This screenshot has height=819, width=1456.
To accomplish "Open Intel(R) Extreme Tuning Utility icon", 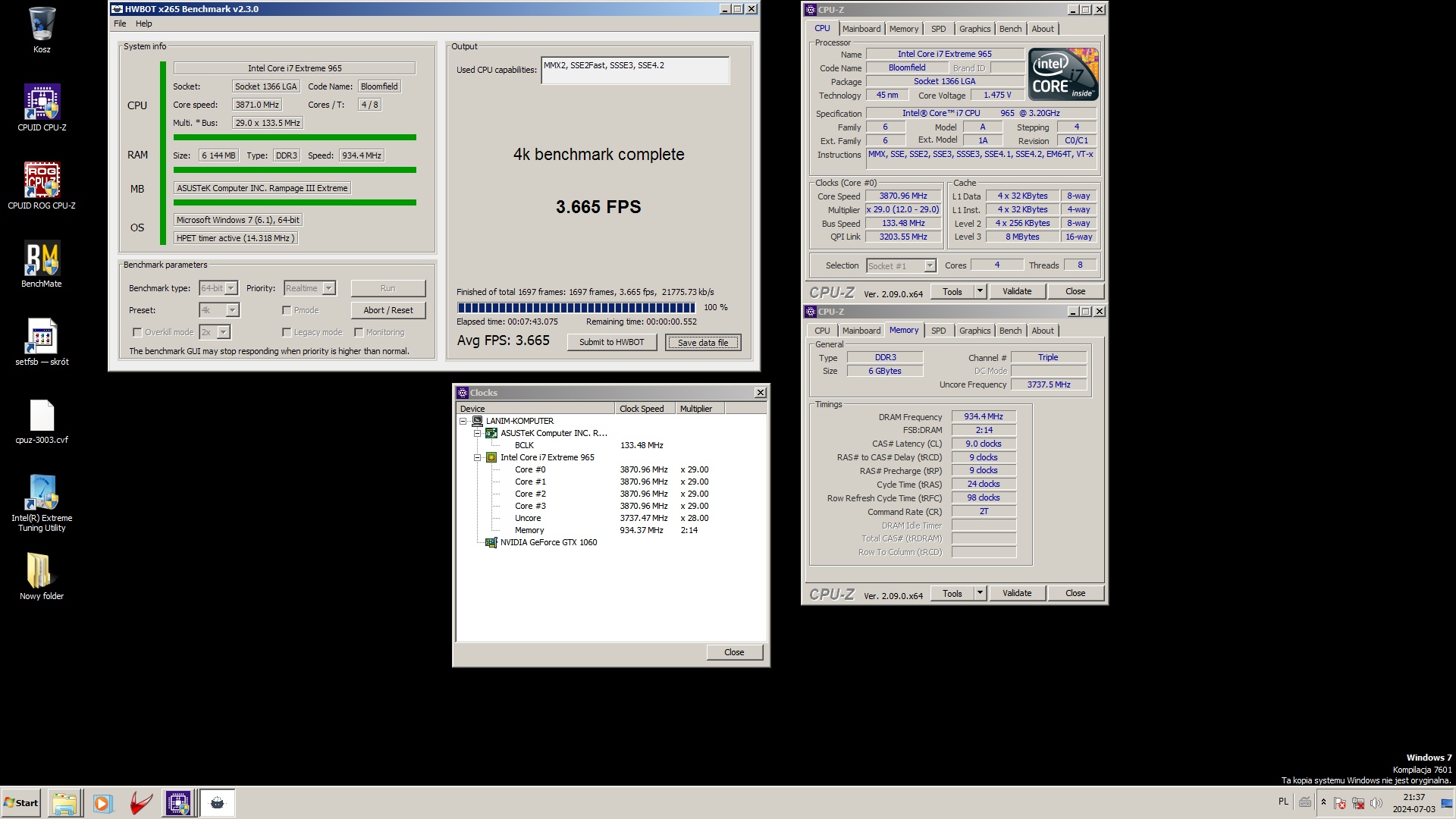I will 42,493.
